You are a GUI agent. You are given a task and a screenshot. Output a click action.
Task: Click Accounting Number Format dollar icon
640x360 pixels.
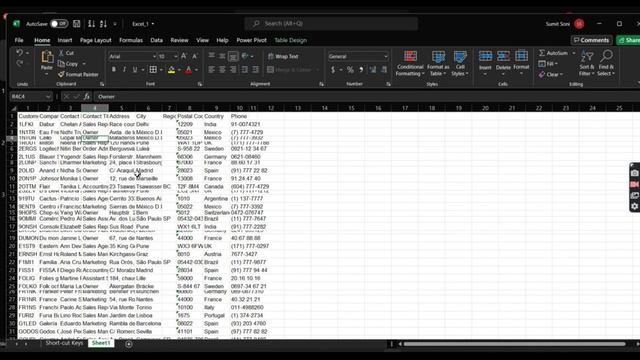[333, 70]
